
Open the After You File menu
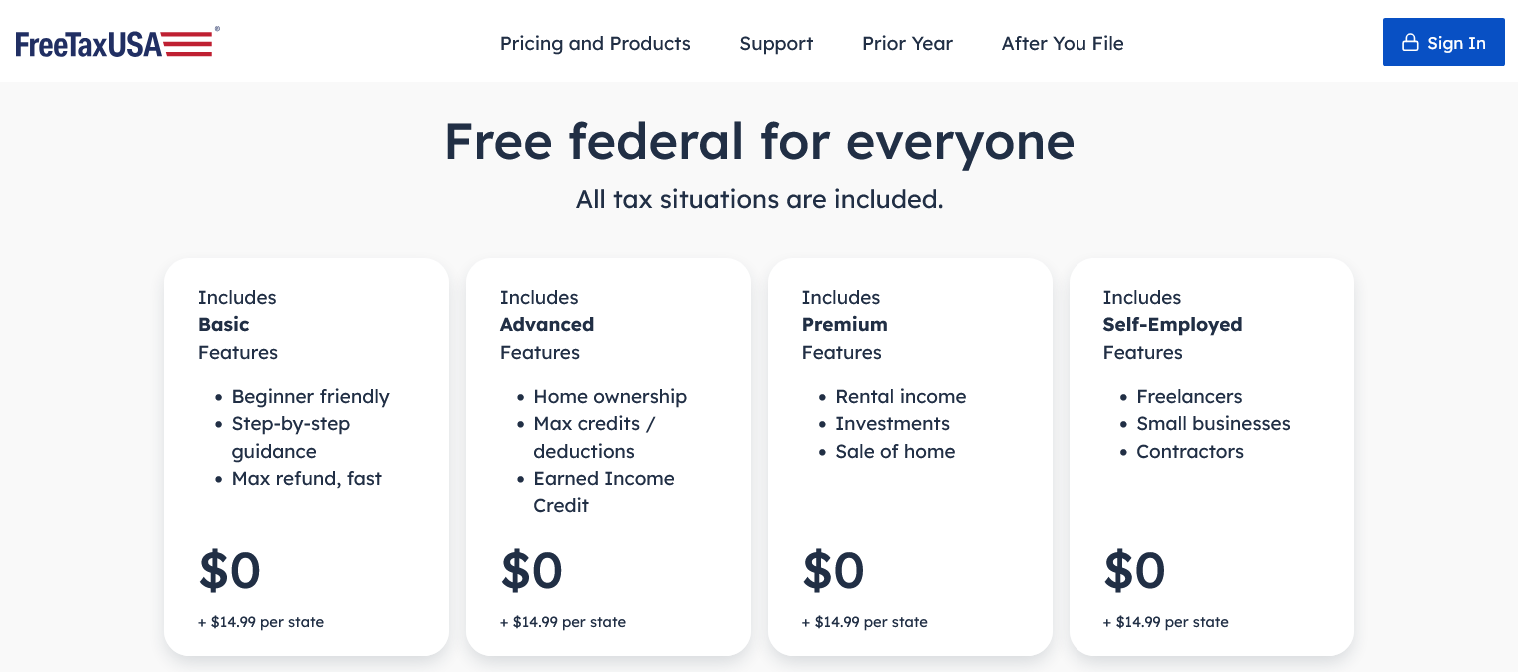[1062, 44]
